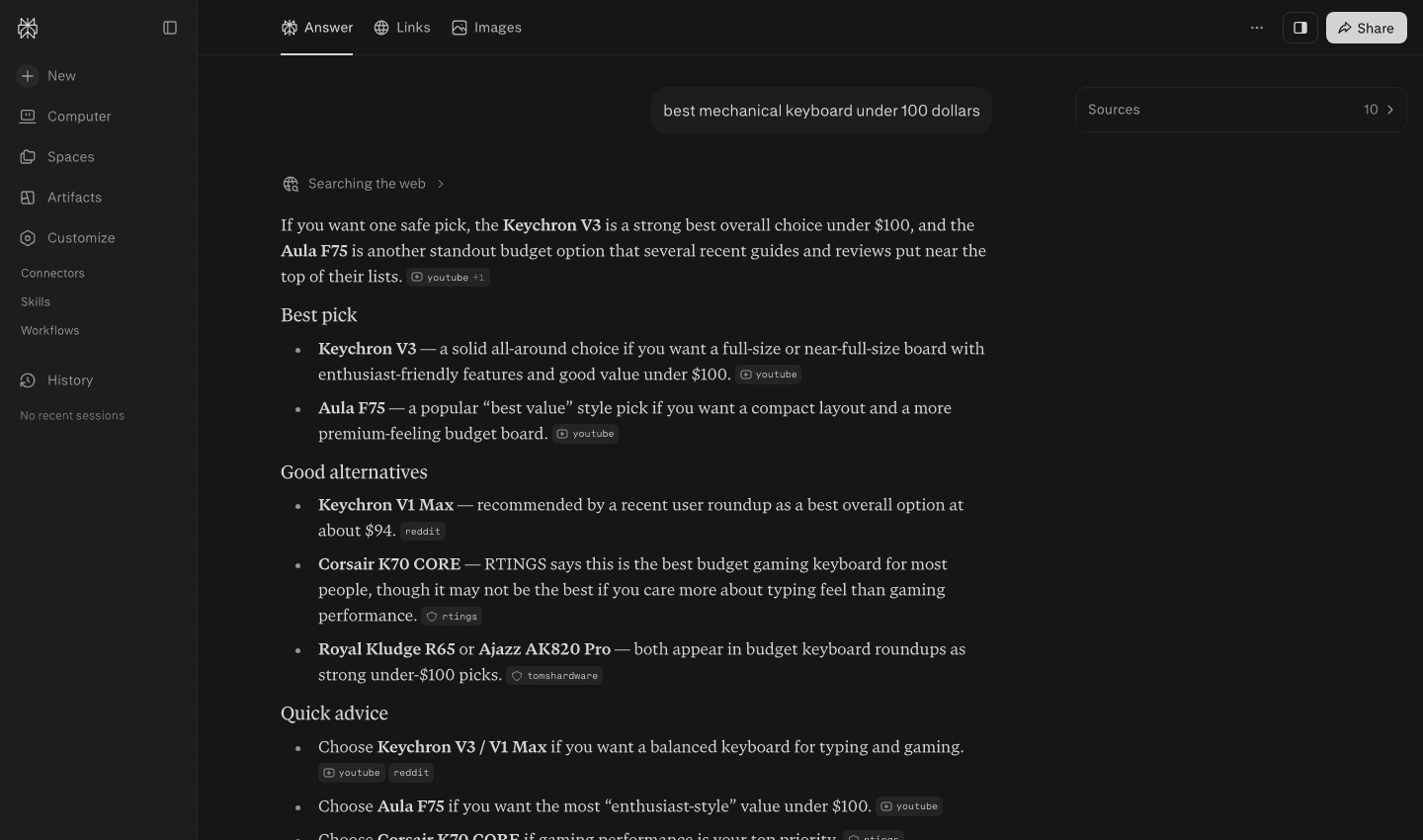The image size is (1423, 840).
Task: Click the Quick advice heading
Action: coord(334,714)
